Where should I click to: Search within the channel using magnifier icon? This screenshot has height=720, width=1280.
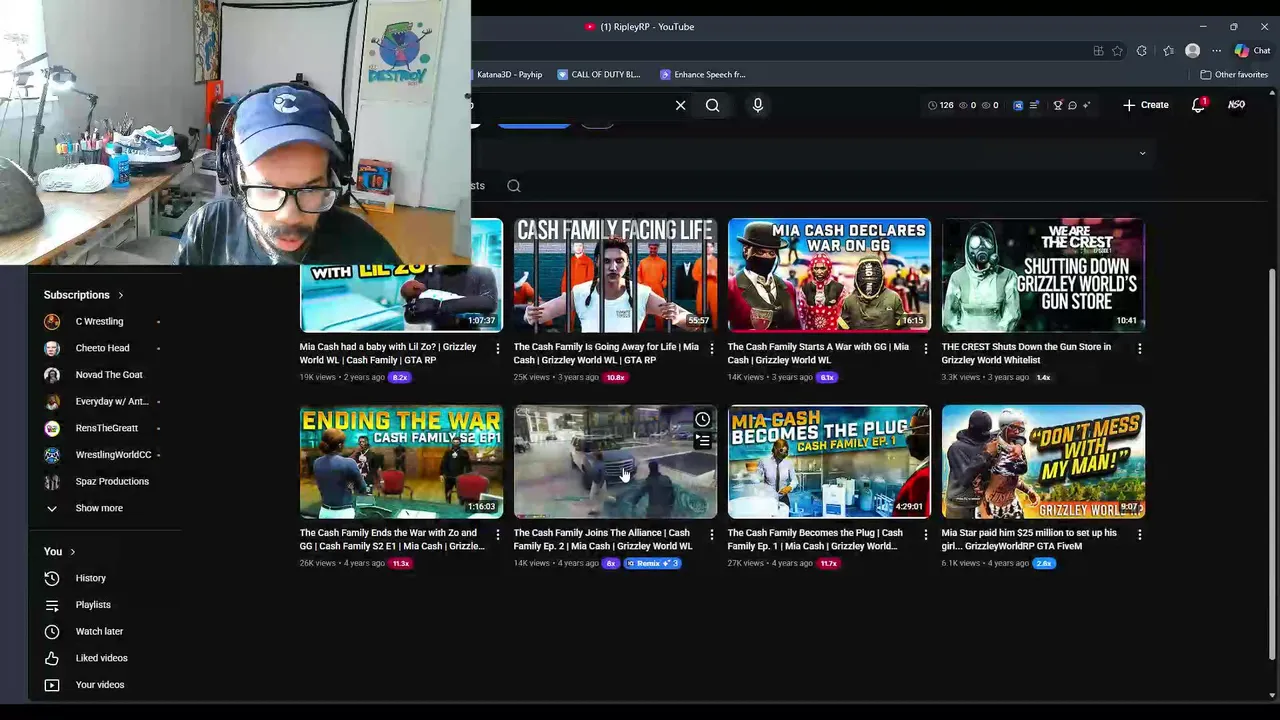(x=514, y=185)
